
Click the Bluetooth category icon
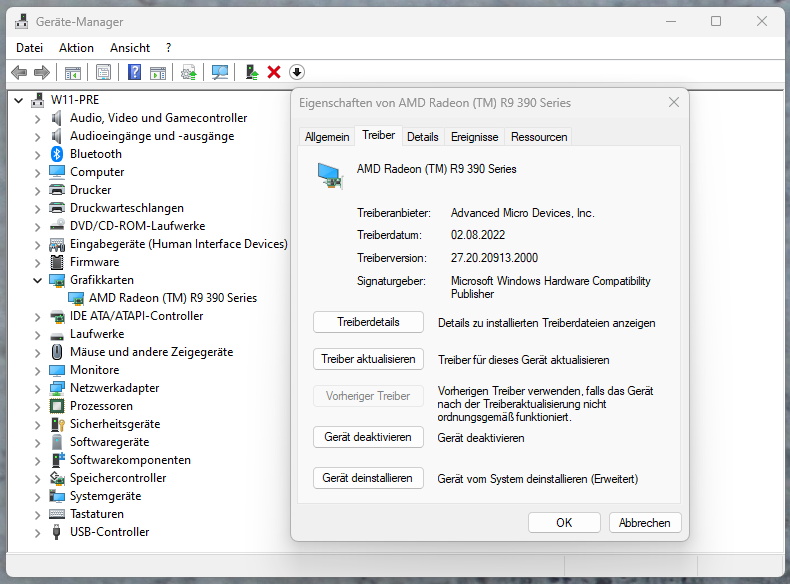[x=57, y=154]
